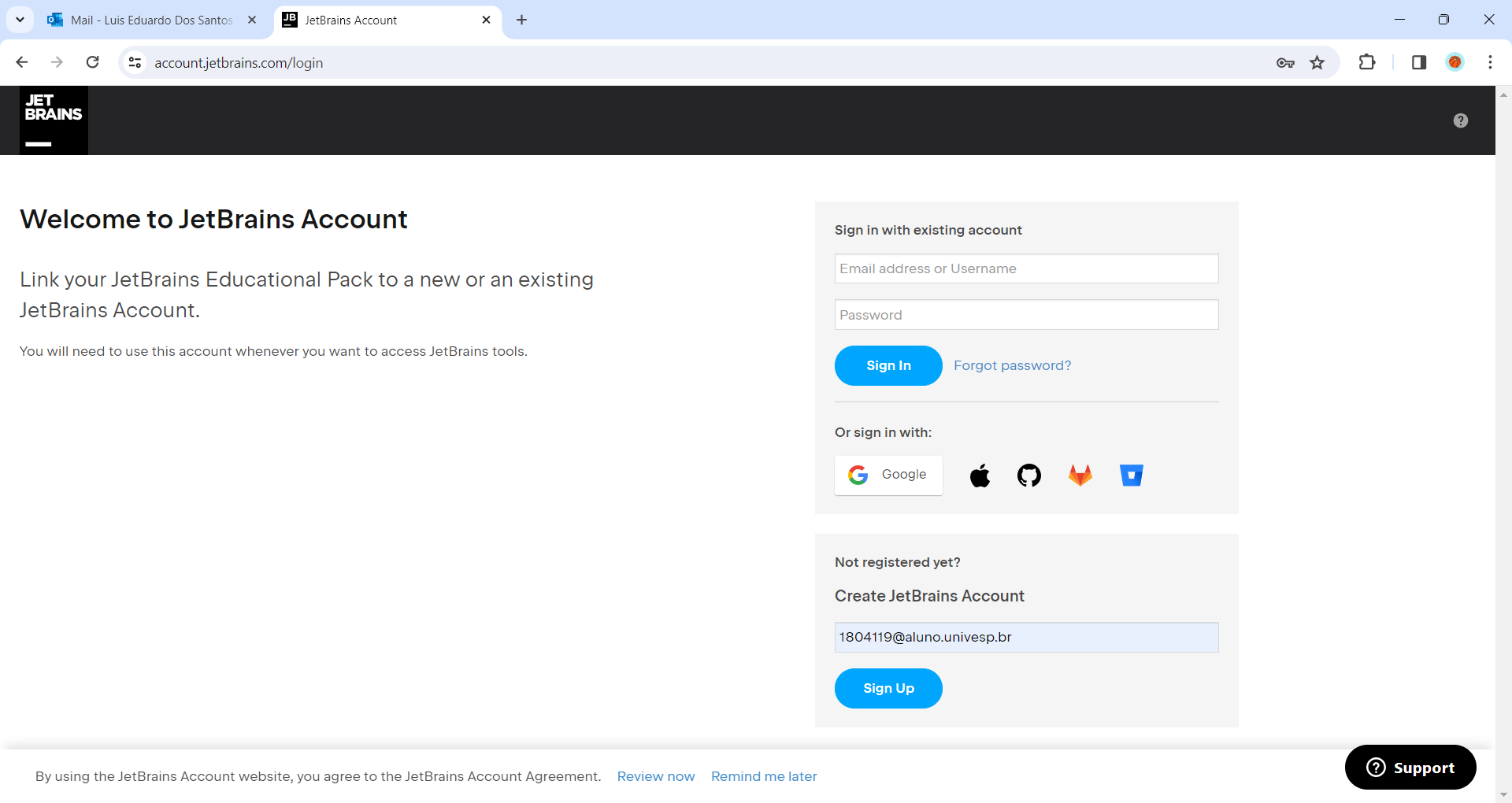Sign in with GitLab icon
This screenshot has height=803, width=1512.
(x=1080, y=476)
